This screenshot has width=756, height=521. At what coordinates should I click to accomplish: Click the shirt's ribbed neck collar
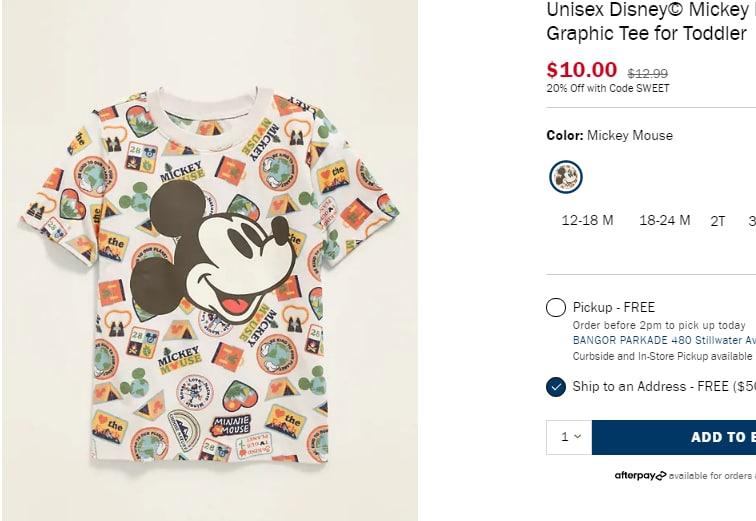pyautogui.click(x=213, y=101)
